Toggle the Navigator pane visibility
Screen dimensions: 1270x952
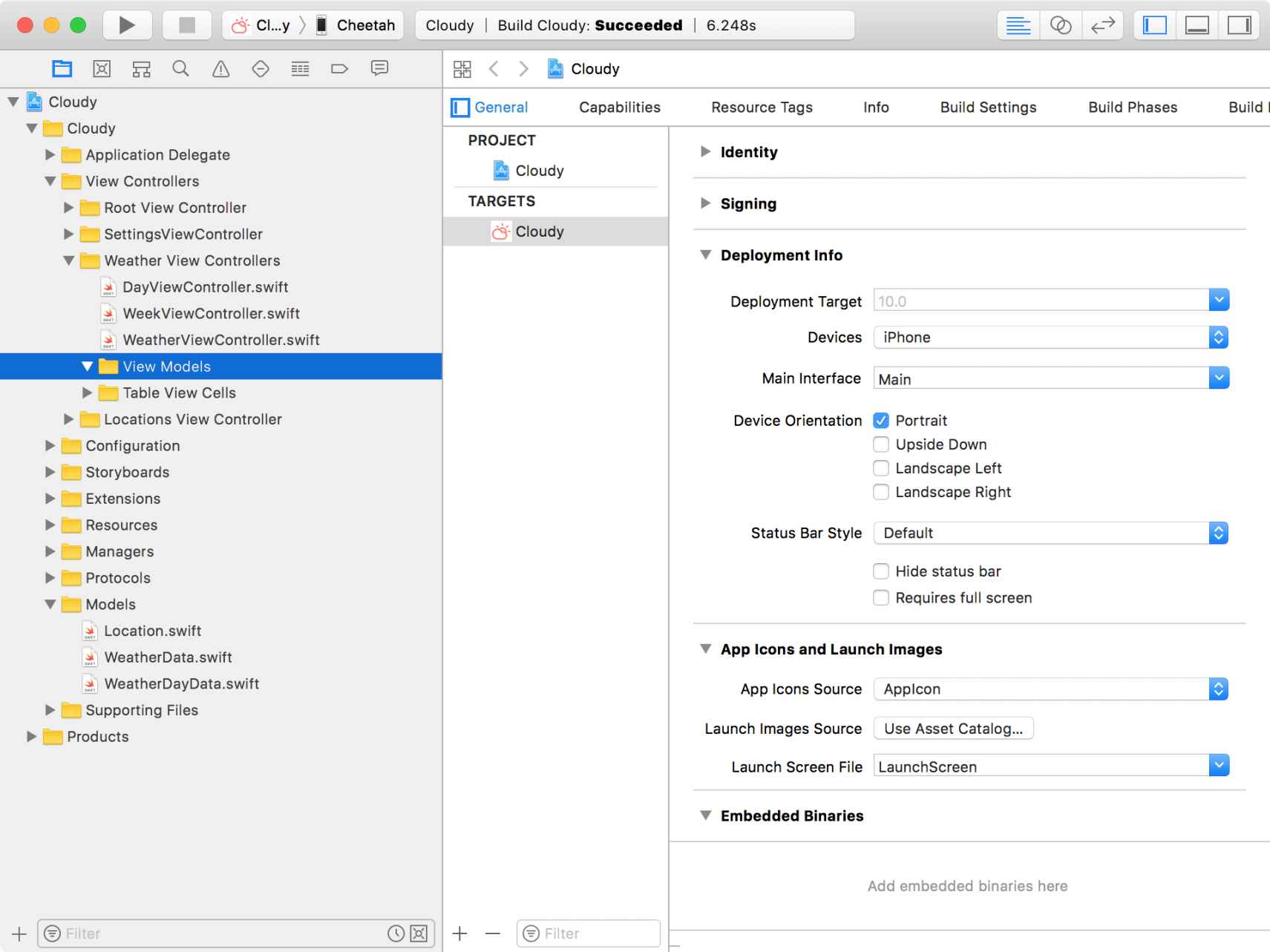pos(1155,25)
